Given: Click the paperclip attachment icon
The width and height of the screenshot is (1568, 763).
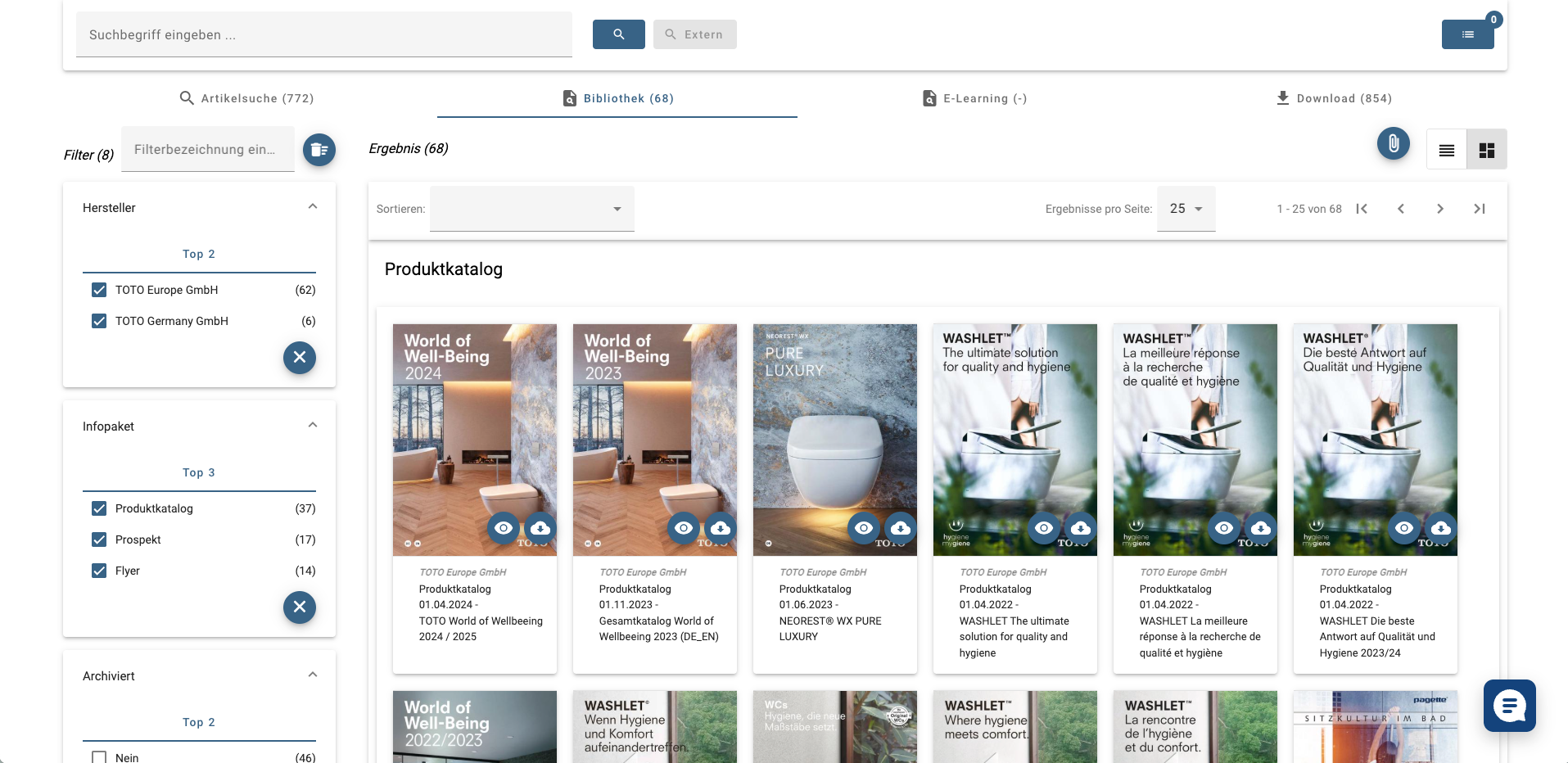Looking at the screenshot, I should click(1393, 144).
